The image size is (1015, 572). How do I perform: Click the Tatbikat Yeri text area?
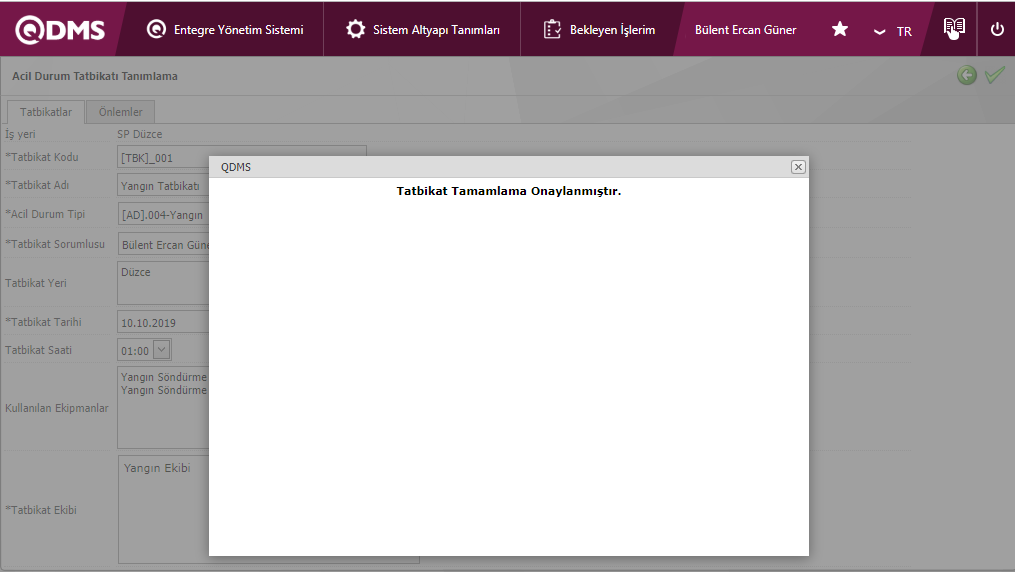[x=163, y=283]
